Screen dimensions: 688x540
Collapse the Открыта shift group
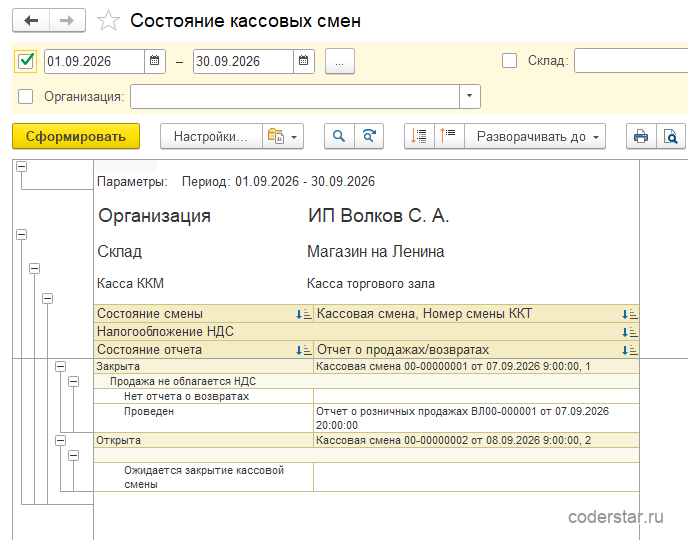pos(61,440)
